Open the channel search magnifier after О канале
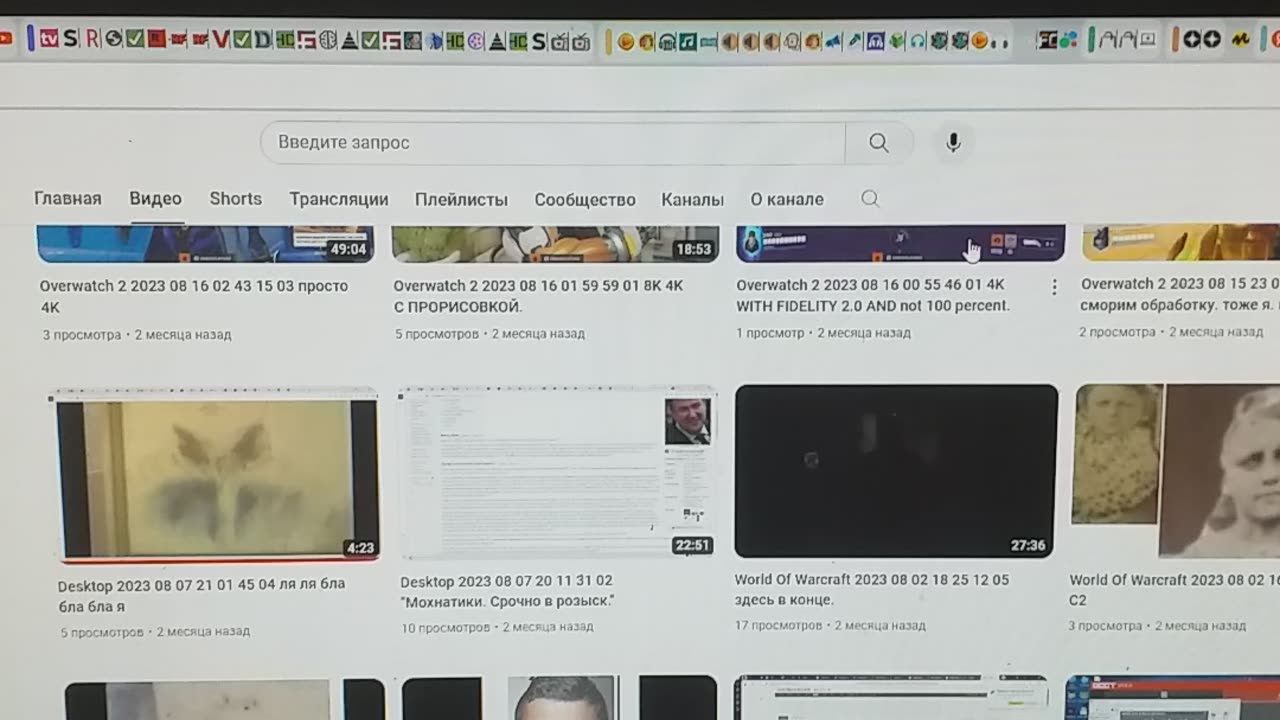Image resolution: width=1280 pixels, height=720 pixels. [x=870, y=199]
